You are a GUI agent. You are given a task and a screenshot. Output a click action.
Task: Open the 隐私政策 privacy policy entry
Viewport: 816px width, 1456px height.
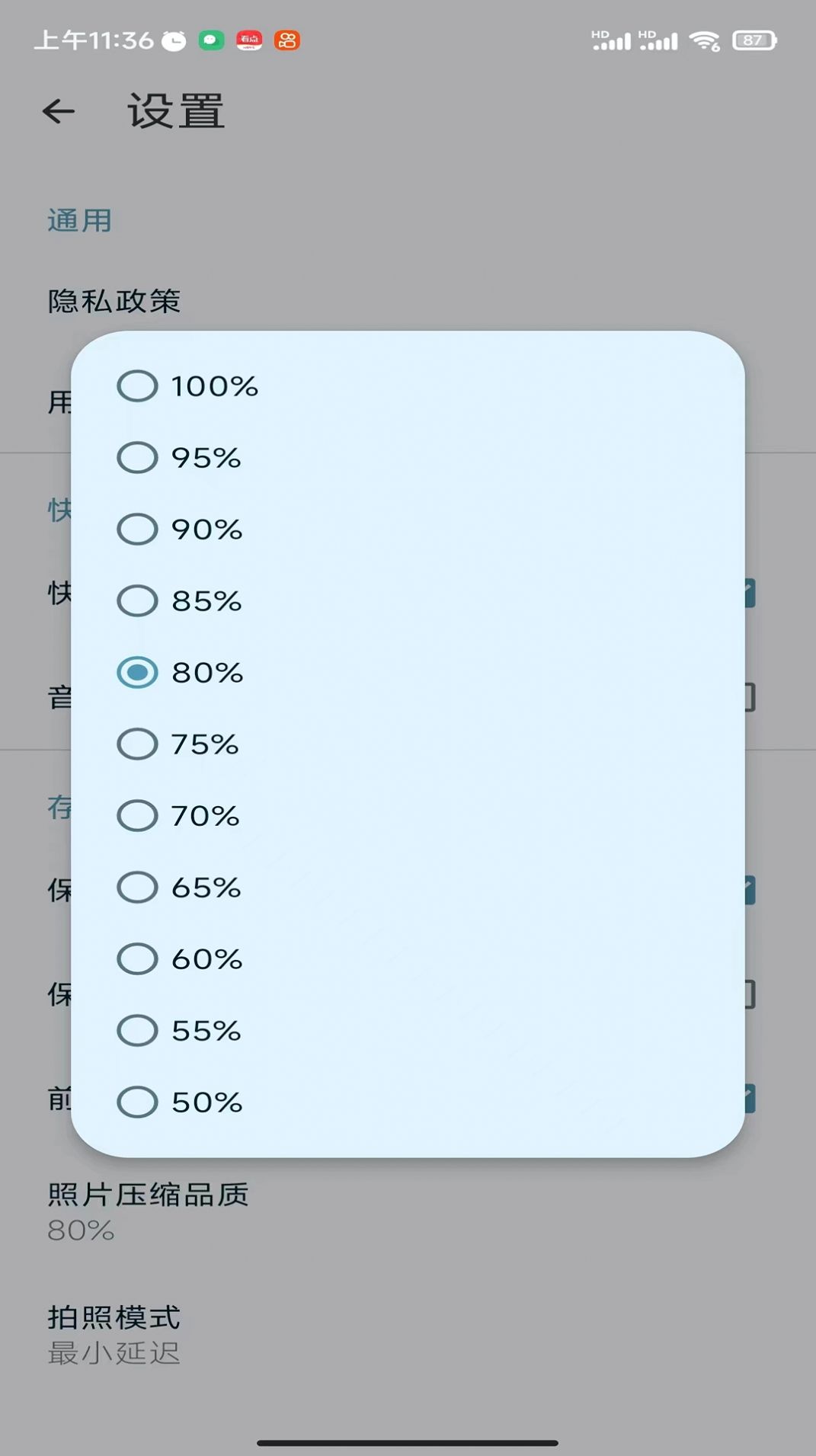(x=114, y=301)
